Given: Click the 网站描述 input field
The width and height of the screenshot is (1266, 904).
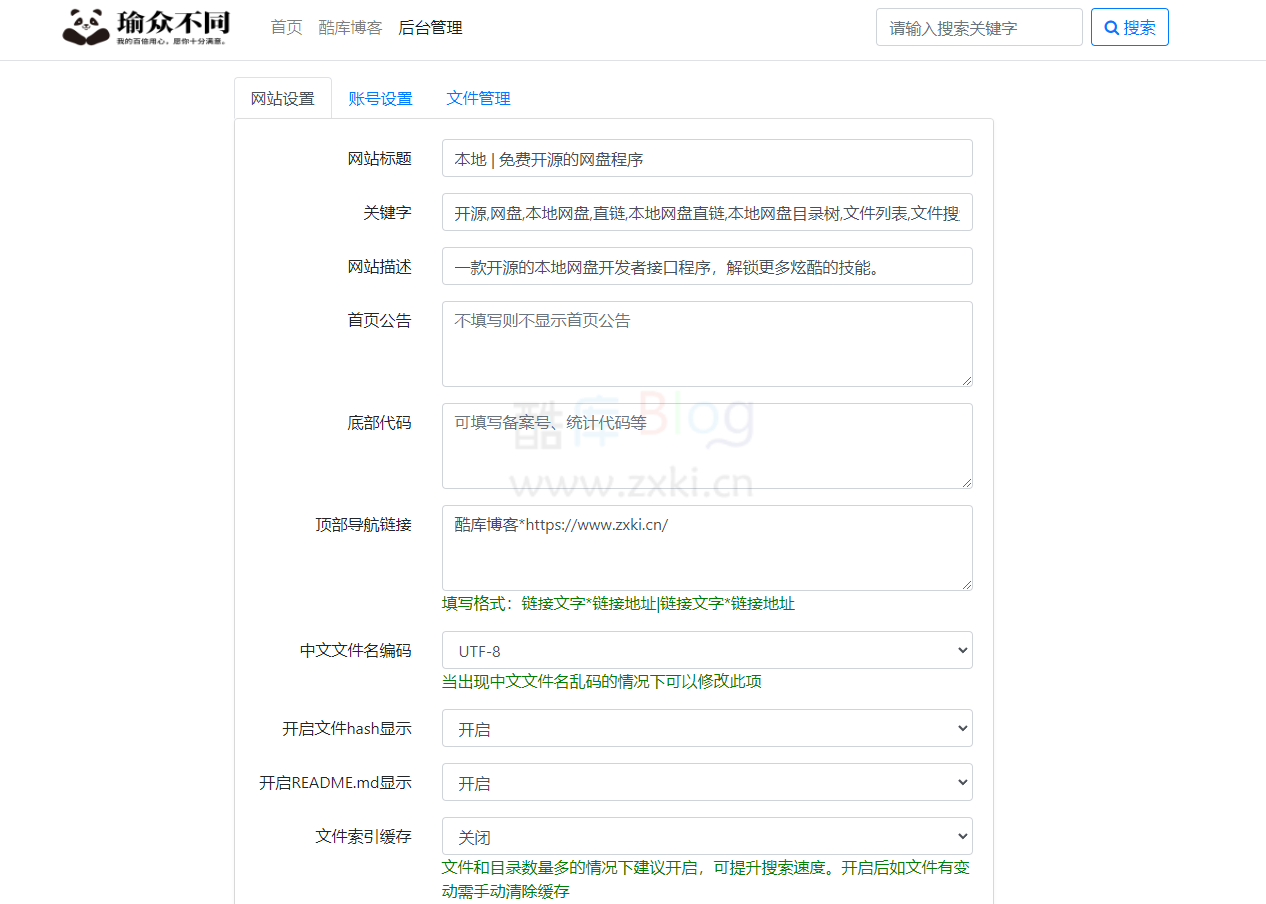Looking at the screenshot, I should click(707, 266).
